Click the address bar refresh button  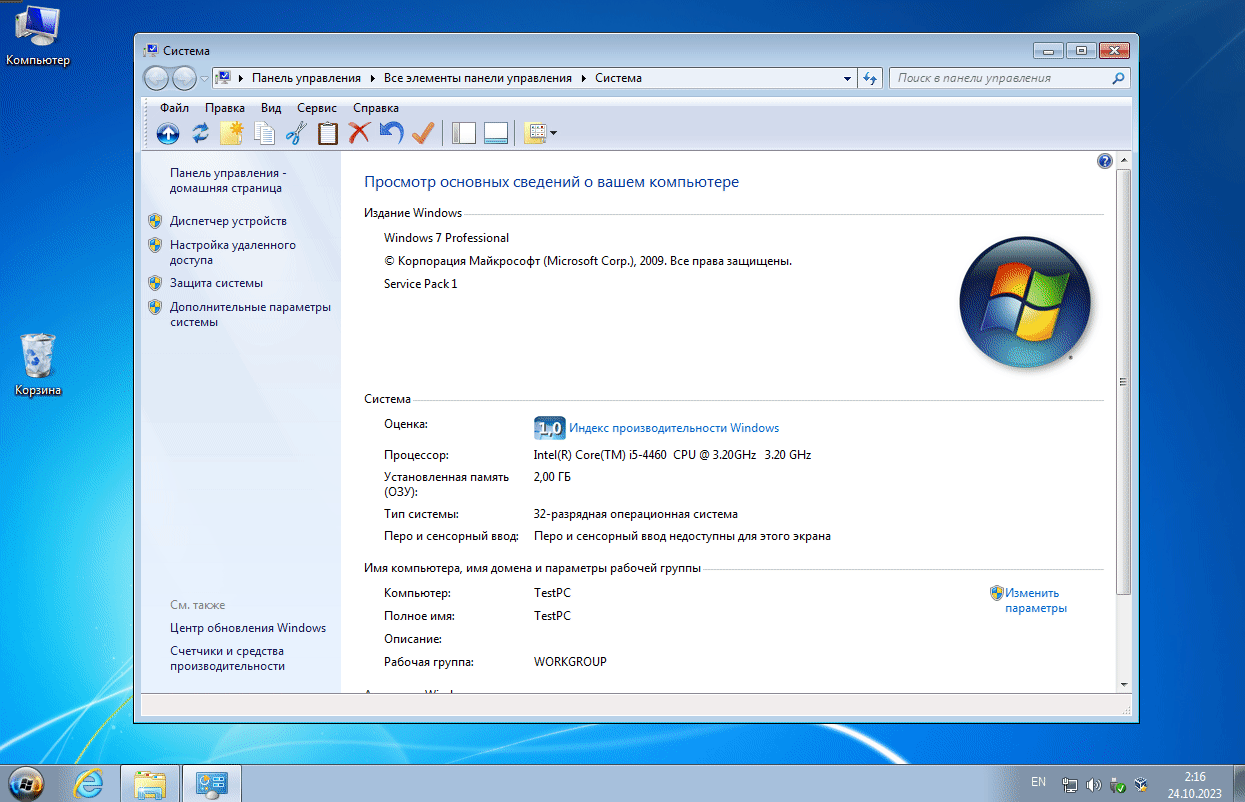pos(870,78)
